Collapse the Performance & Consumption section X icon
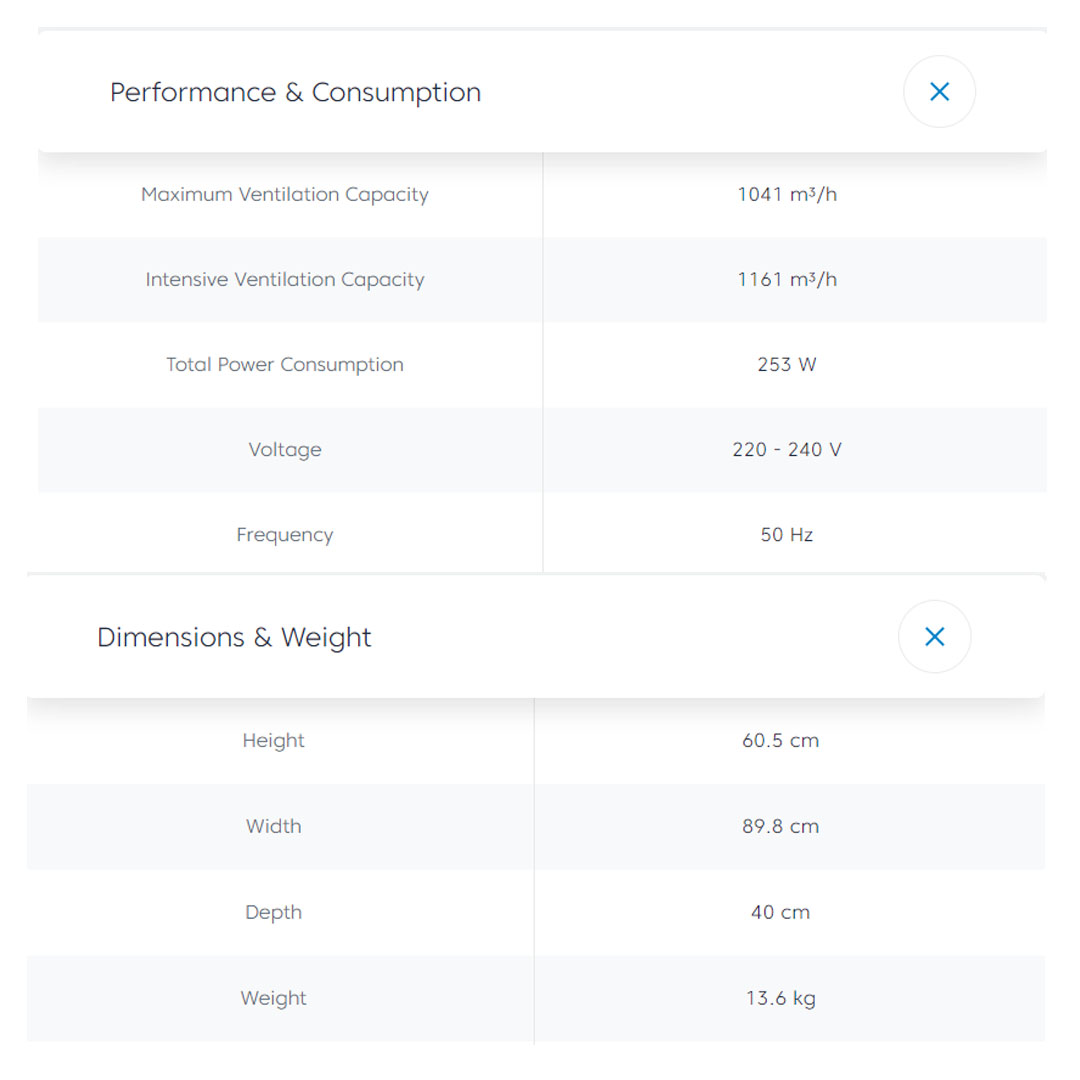This screenshot has height=1080, width=1080. coord(939,92)
